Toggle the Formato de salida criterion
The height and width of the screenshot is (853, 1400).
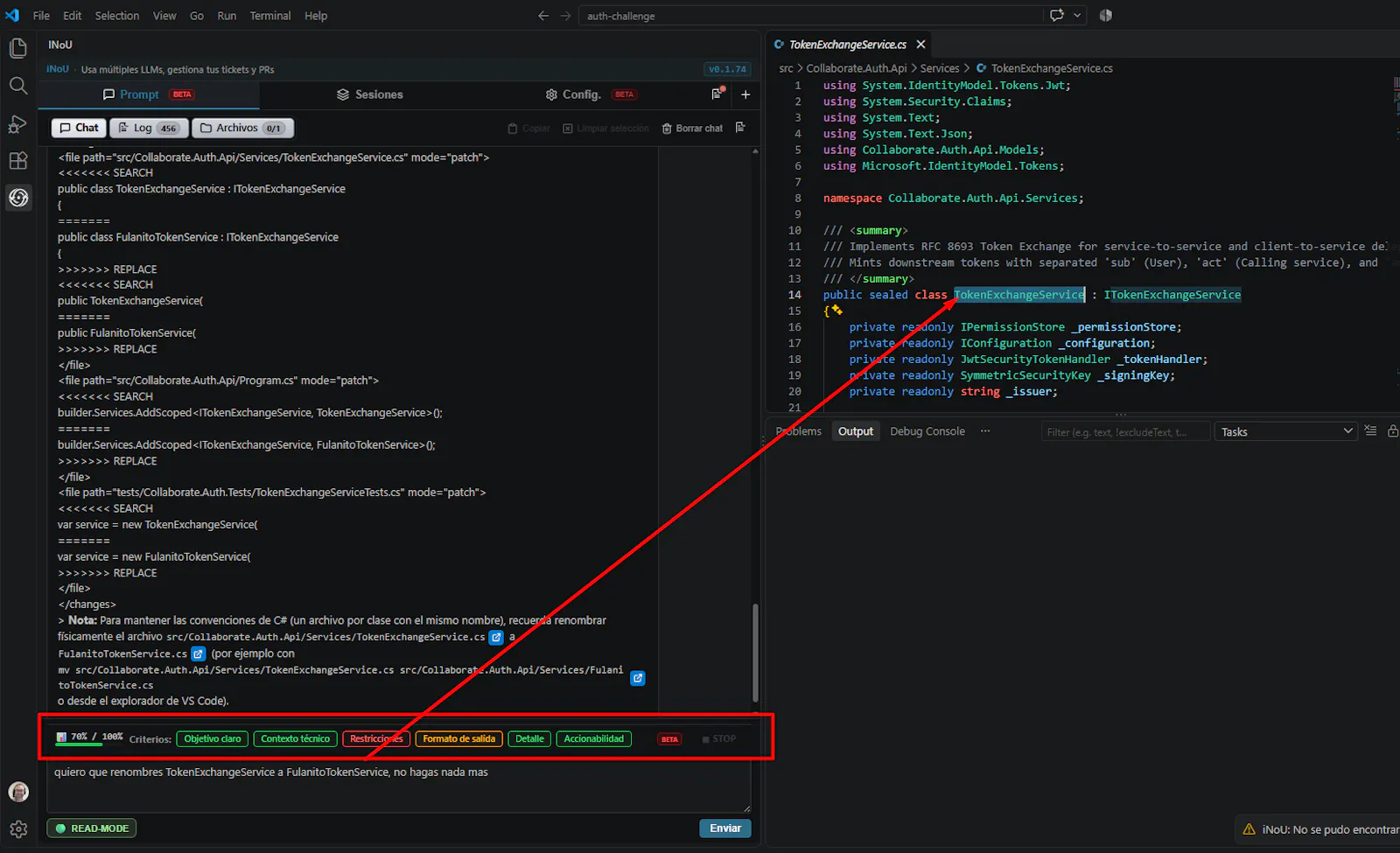pos(458,739)
